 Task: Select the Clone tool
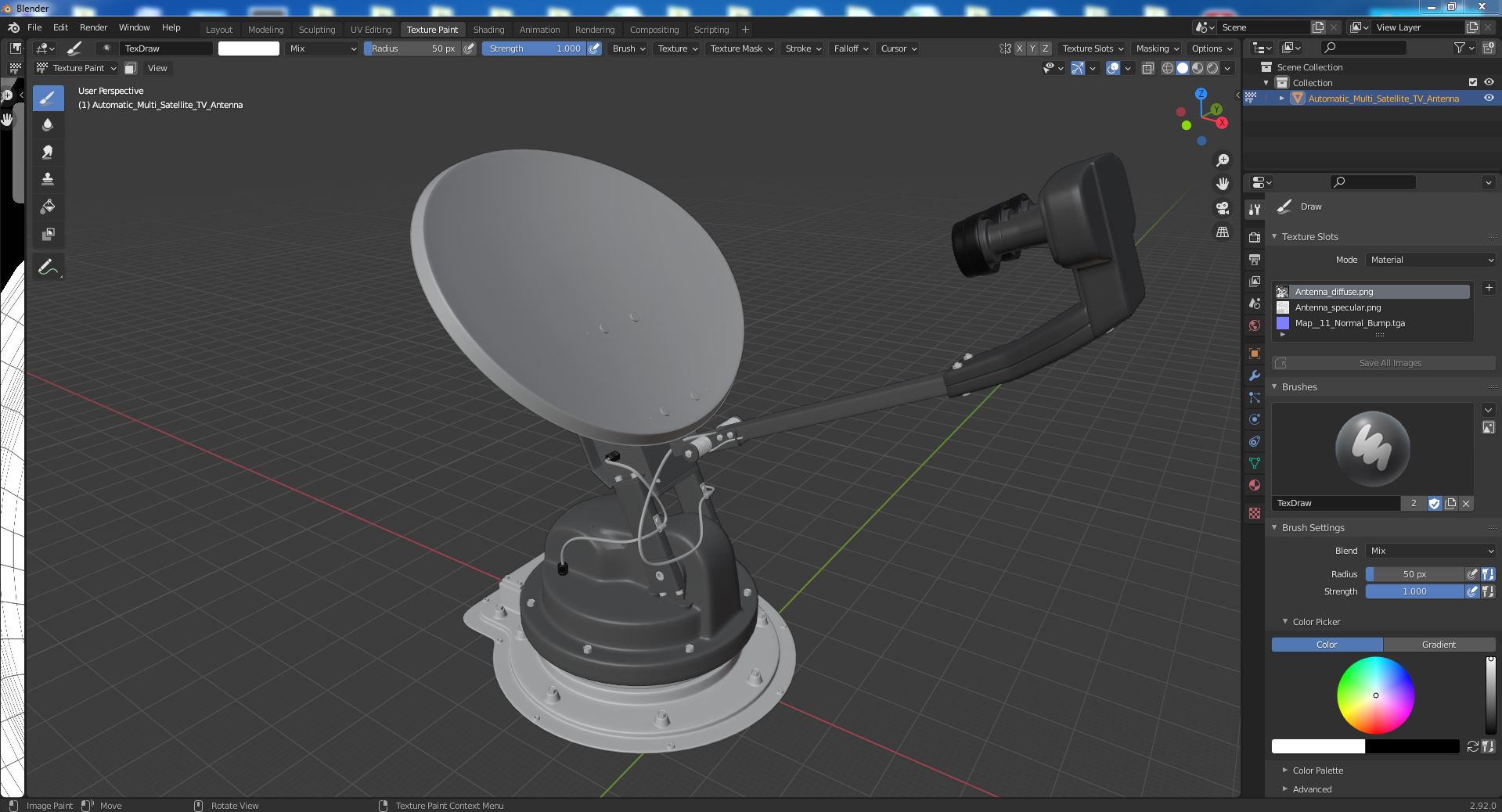[x=48, y=179]
